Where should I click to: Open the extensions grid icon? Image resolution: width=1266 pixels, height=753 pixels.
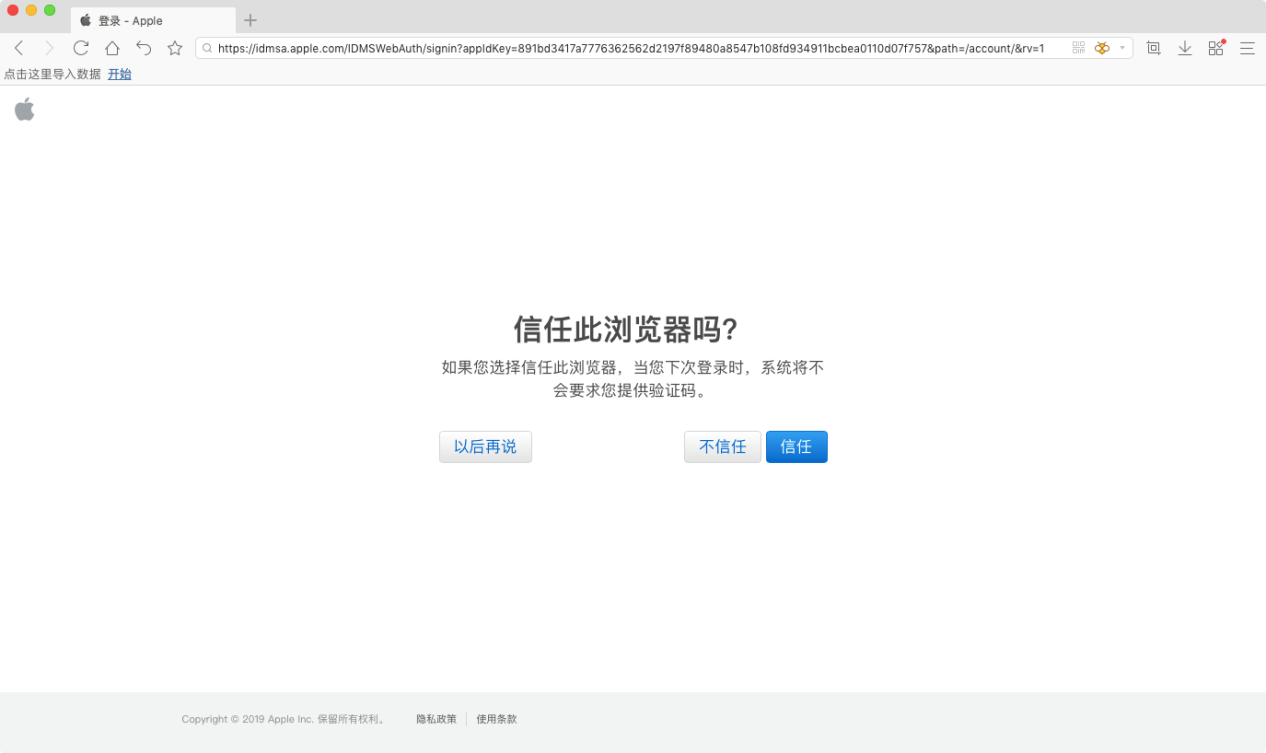tap(1216, 48)
